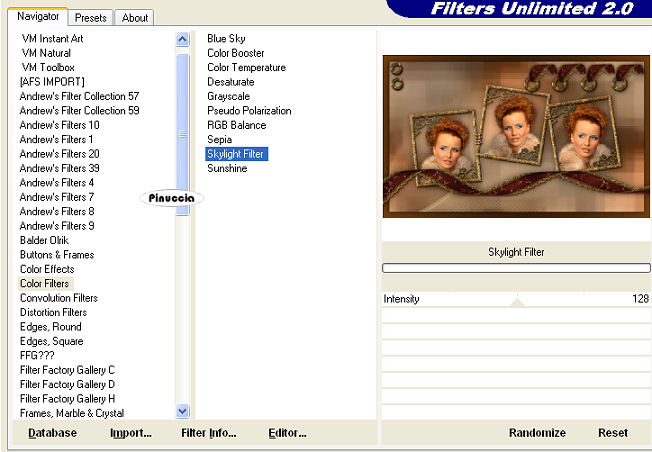
Task: Select Andrew's Filters 7
Action: pos(57,197)
